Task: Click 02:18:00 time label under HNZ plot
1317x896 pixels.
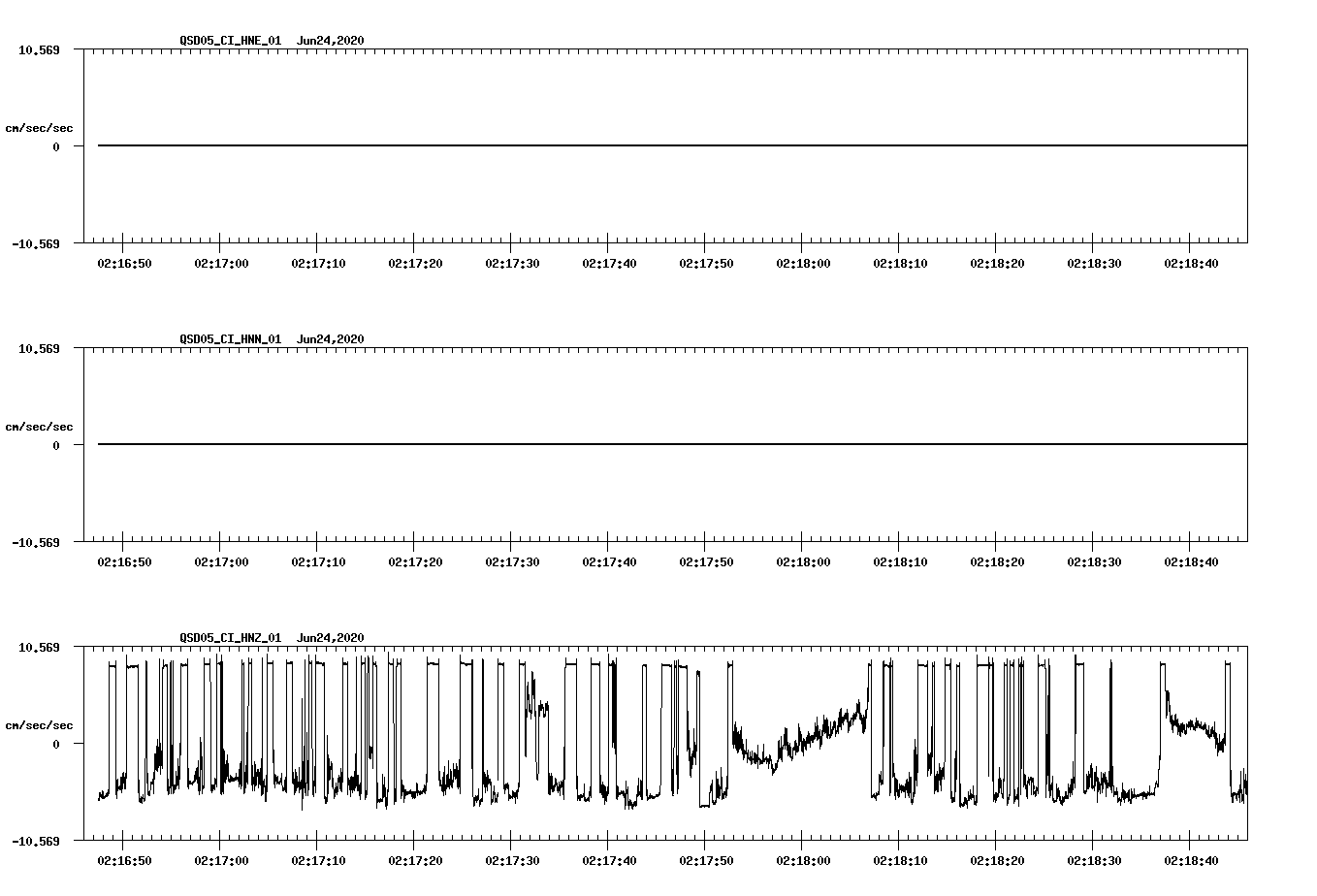Action: point(803,860)
